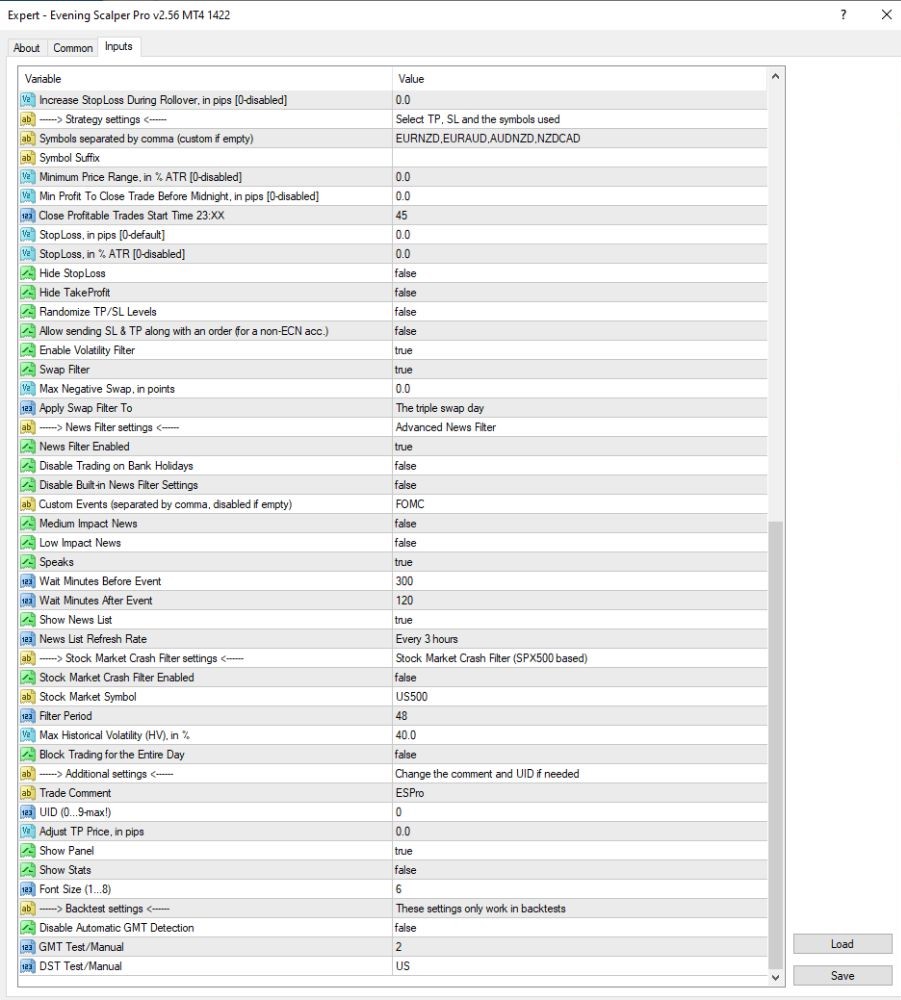901x1000 pixels.
Task: Click the icon beside Symbols separated by comma
Action: pyautogui.click(x=27, y=138)
